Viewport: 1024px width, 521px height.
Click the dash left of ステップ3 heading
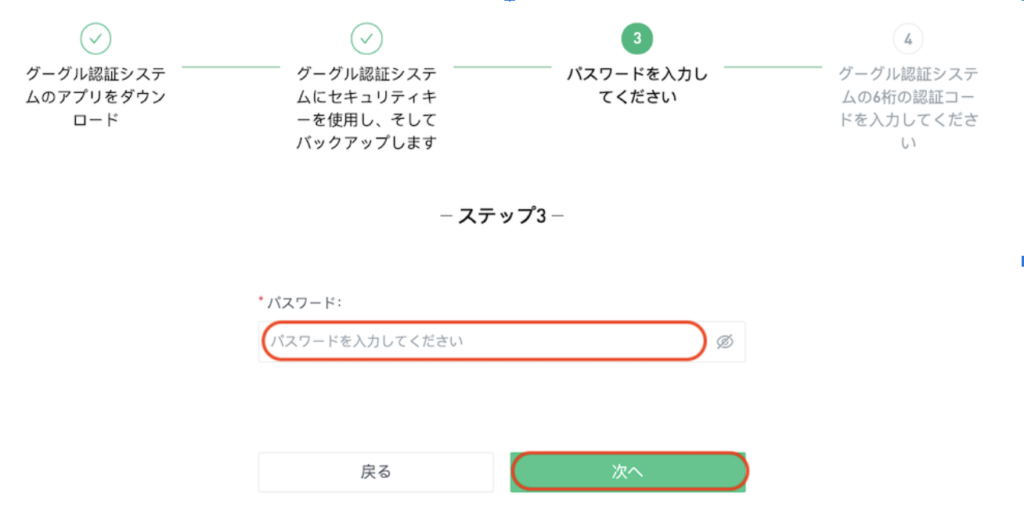coord(447,216)
